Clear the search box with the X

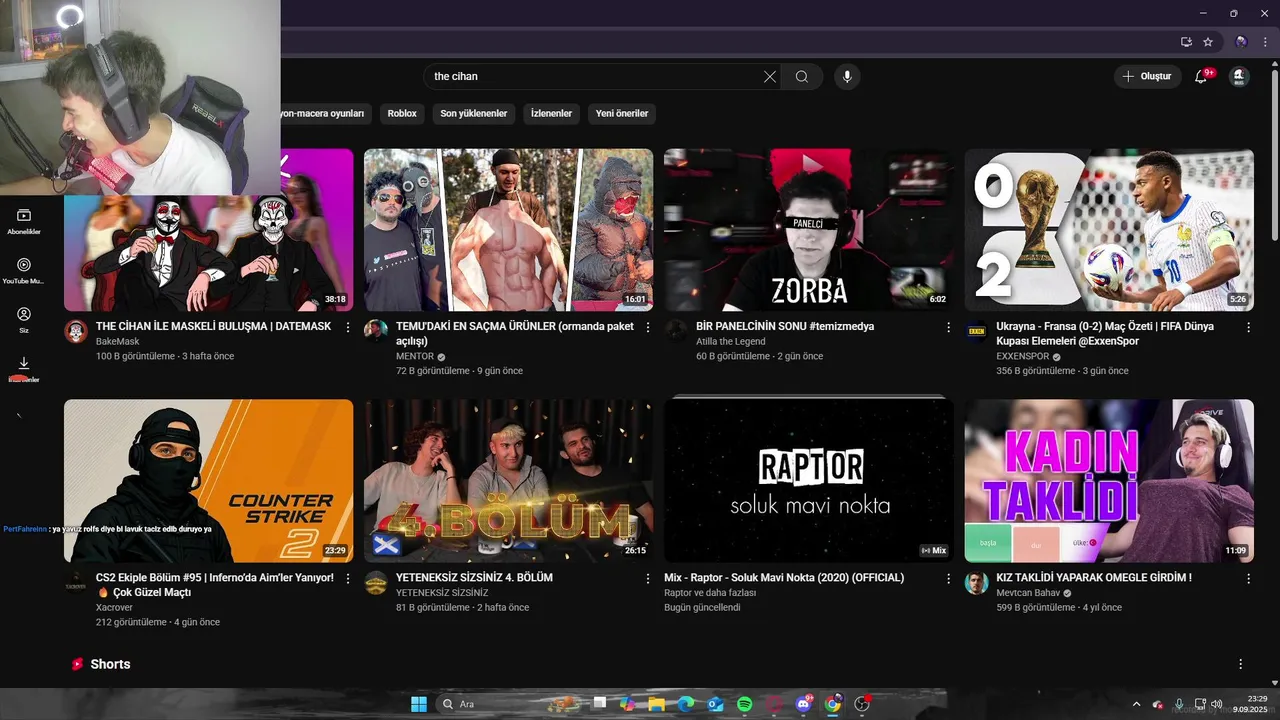point(770,76)
